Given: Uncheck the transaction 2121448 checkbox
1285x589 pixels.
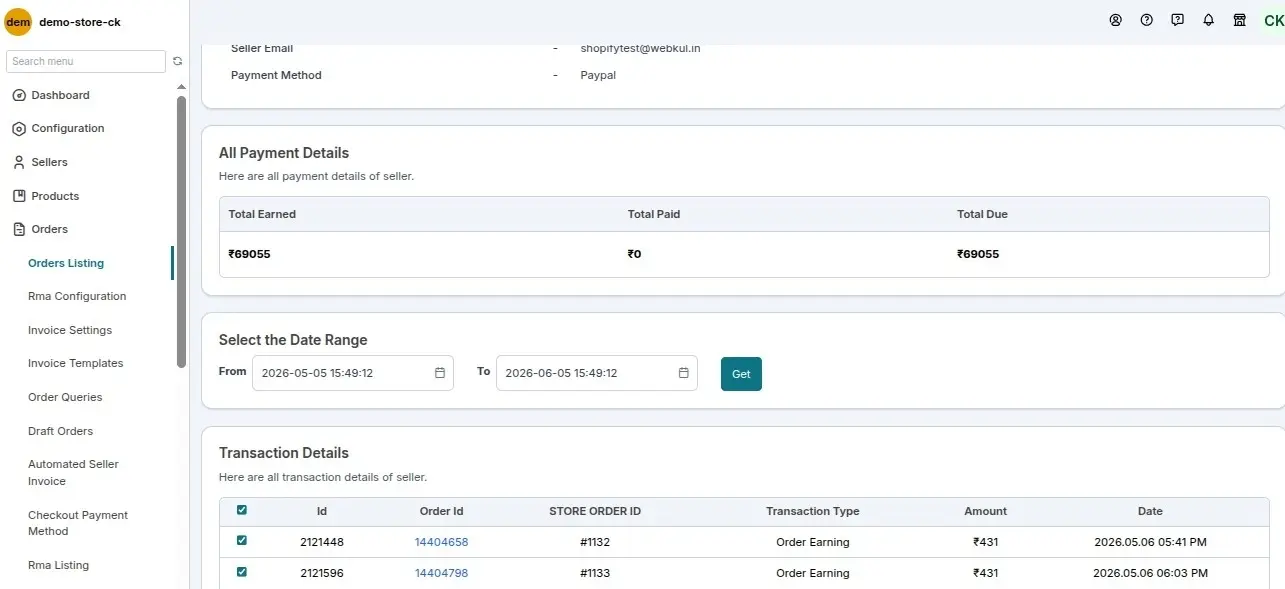Looking at the screenshot, I should click(242, 541).
